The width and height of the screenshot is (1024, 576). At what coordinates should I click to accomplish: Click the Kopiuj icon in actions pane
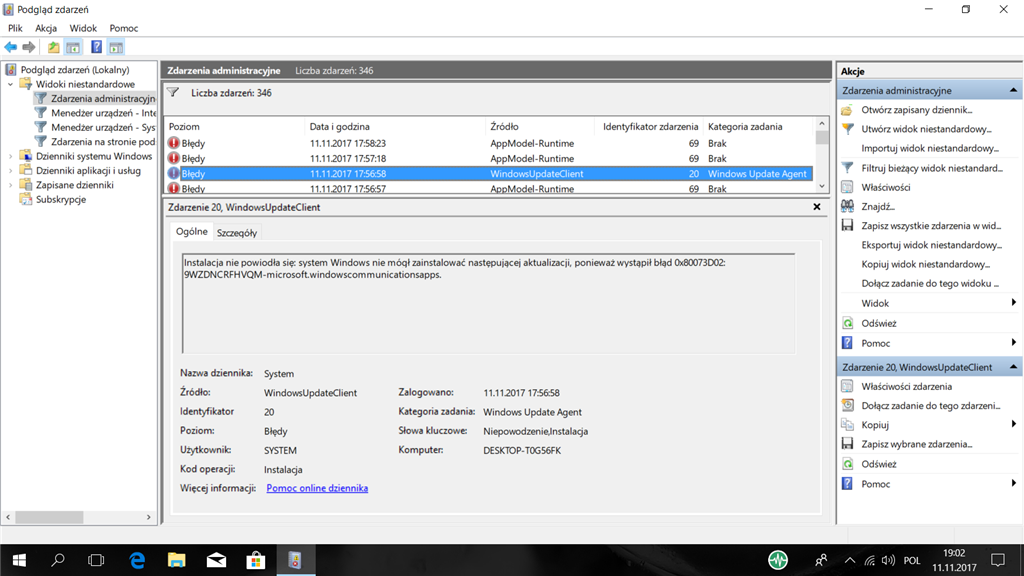(x=848, y=424)
